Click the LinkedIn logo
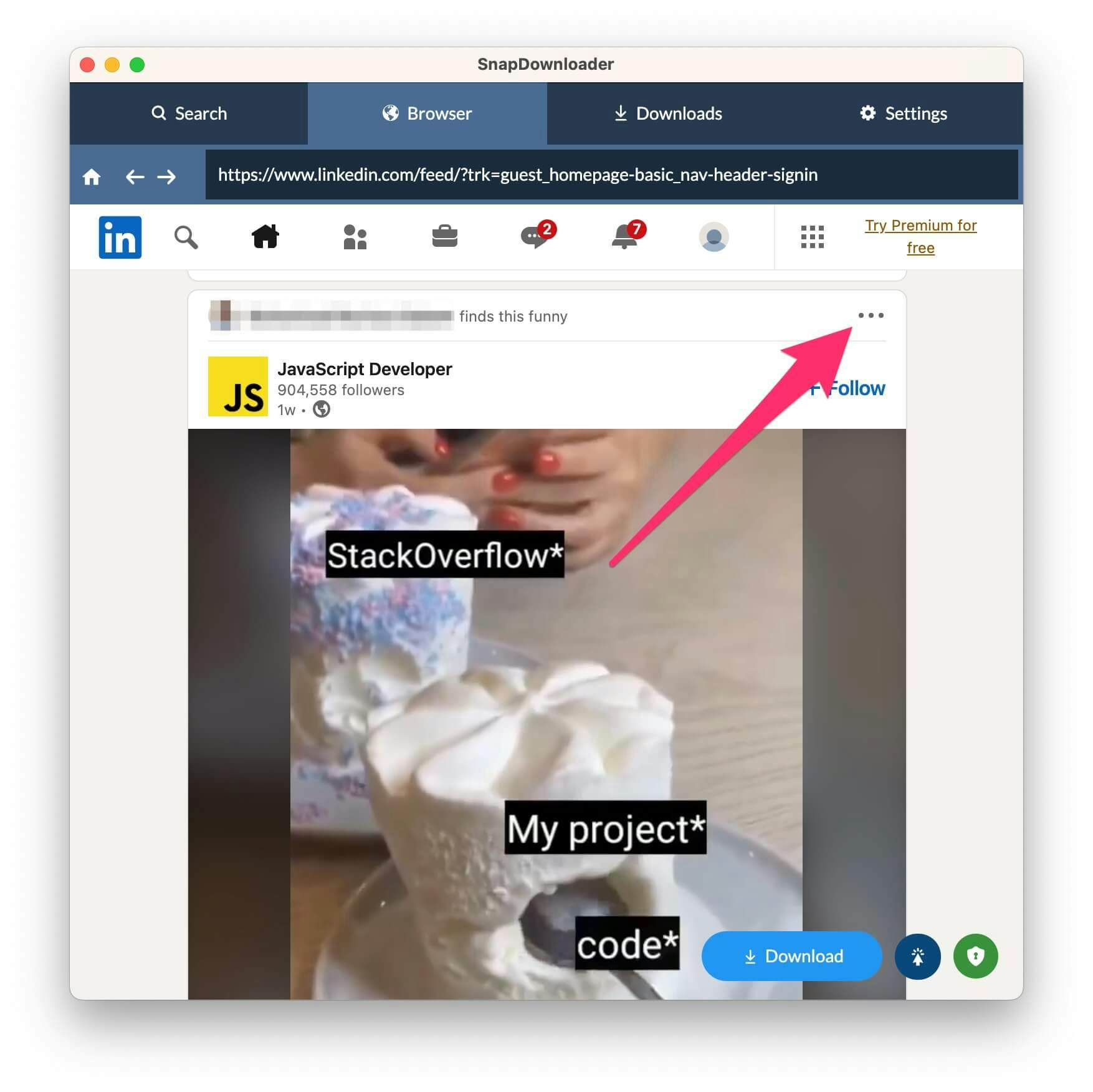Screen dimensions: 1093x1092 (x=120, y=237)
